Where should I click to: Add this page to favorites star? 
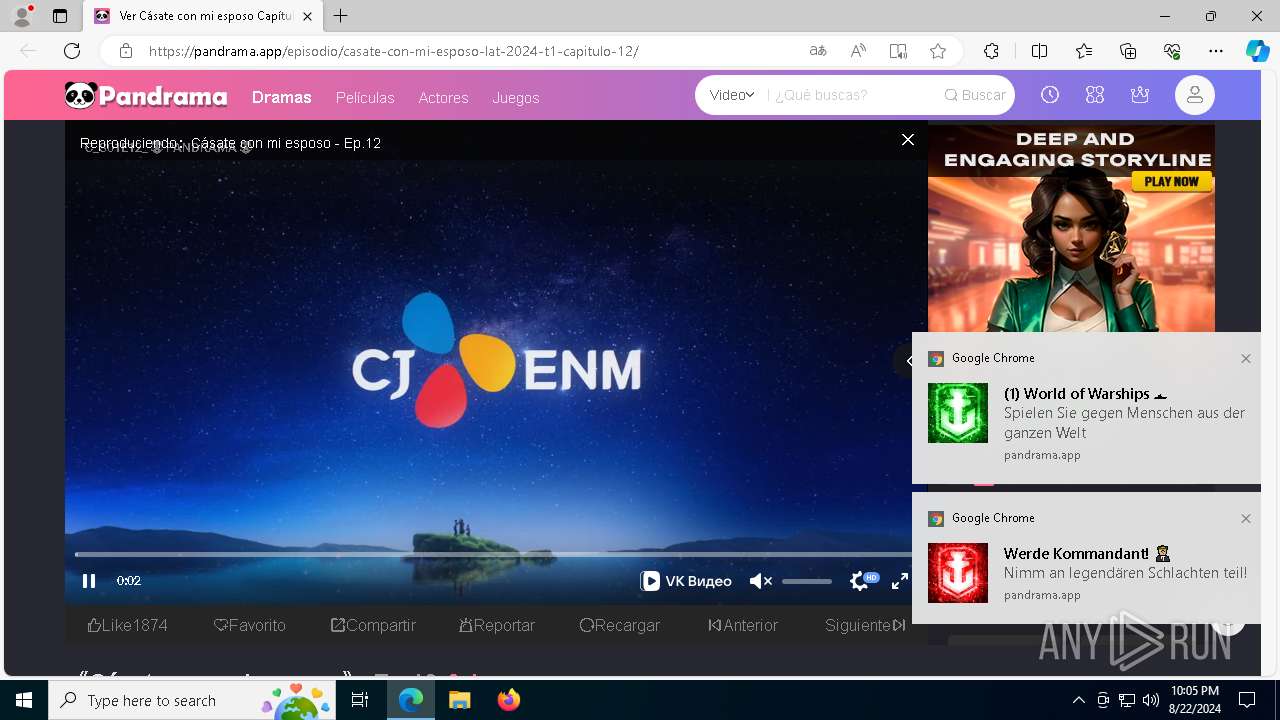pyautogui.click(x=938, y=51)
